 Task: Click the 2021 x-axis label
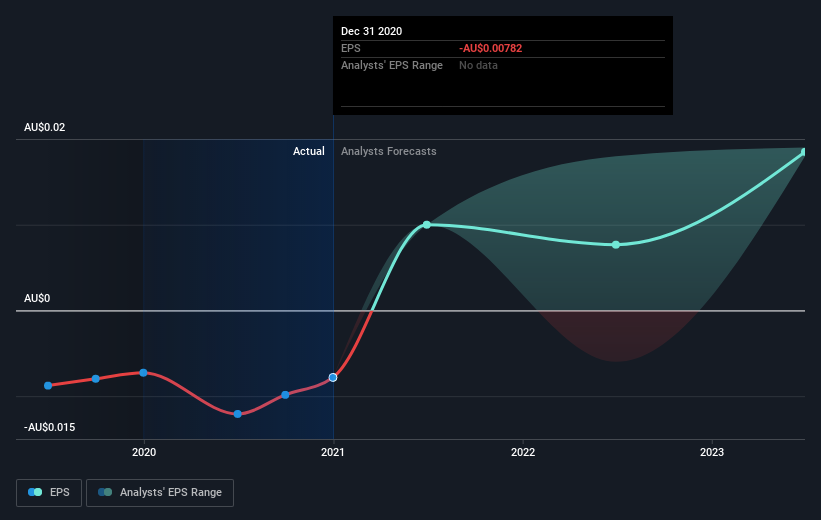[333, 452]
